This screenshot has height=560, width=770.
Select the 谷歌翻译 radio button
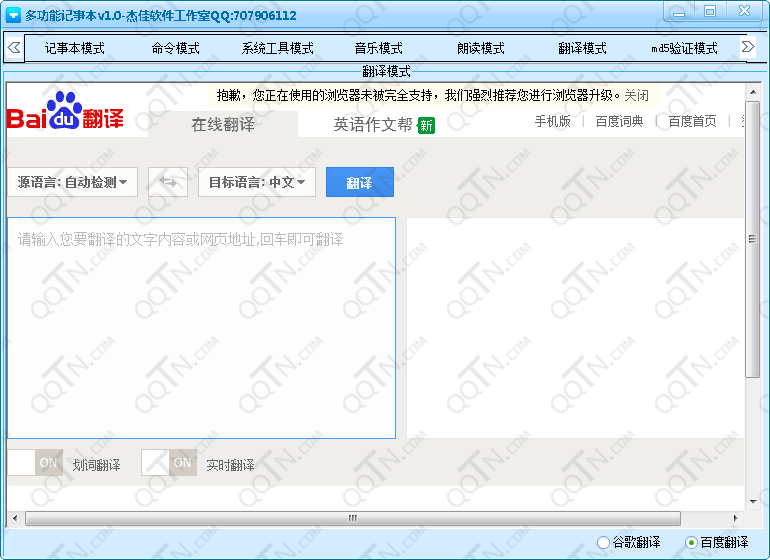point(603,542)
